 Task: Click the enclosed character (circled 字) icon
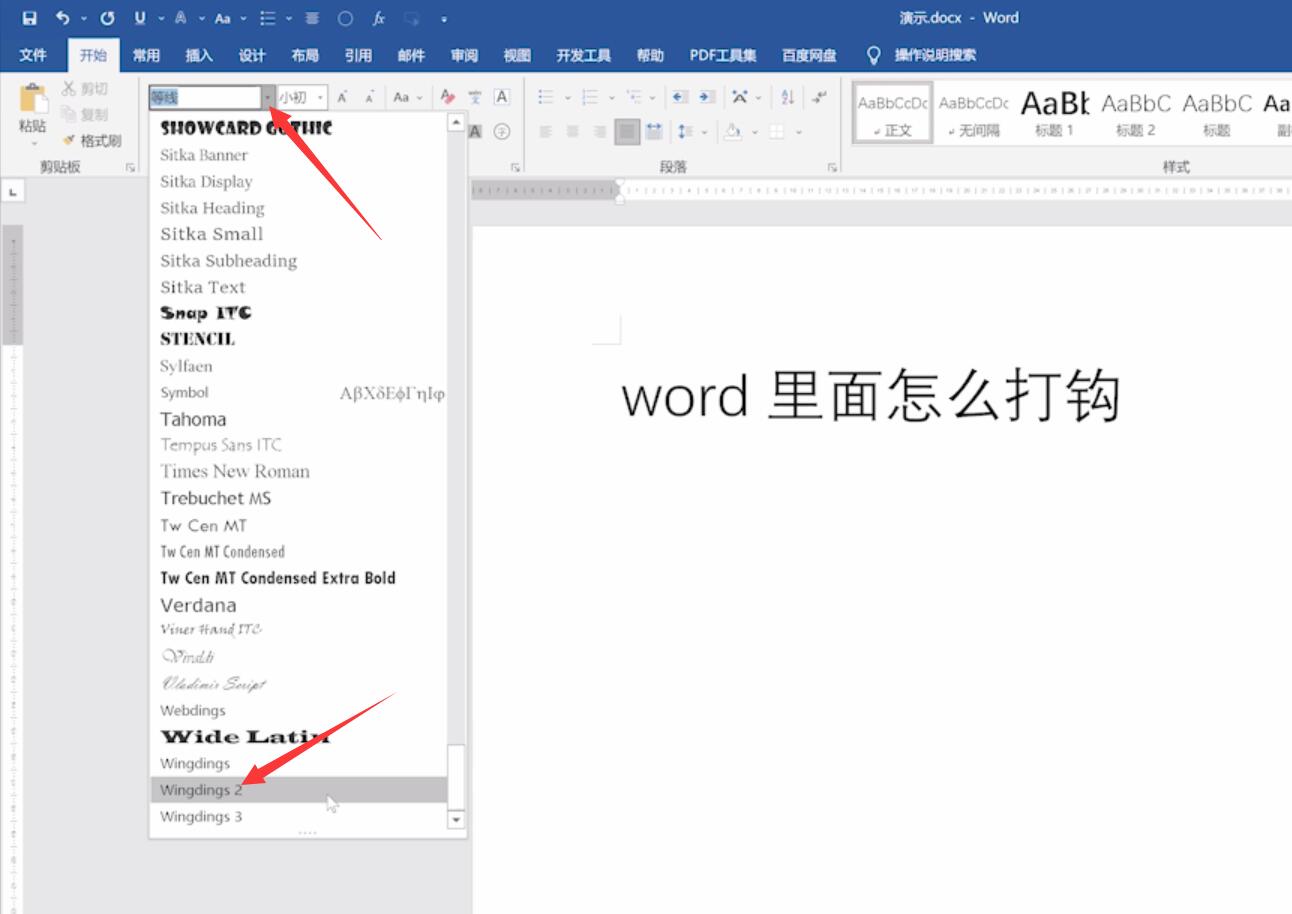point(502,131)
